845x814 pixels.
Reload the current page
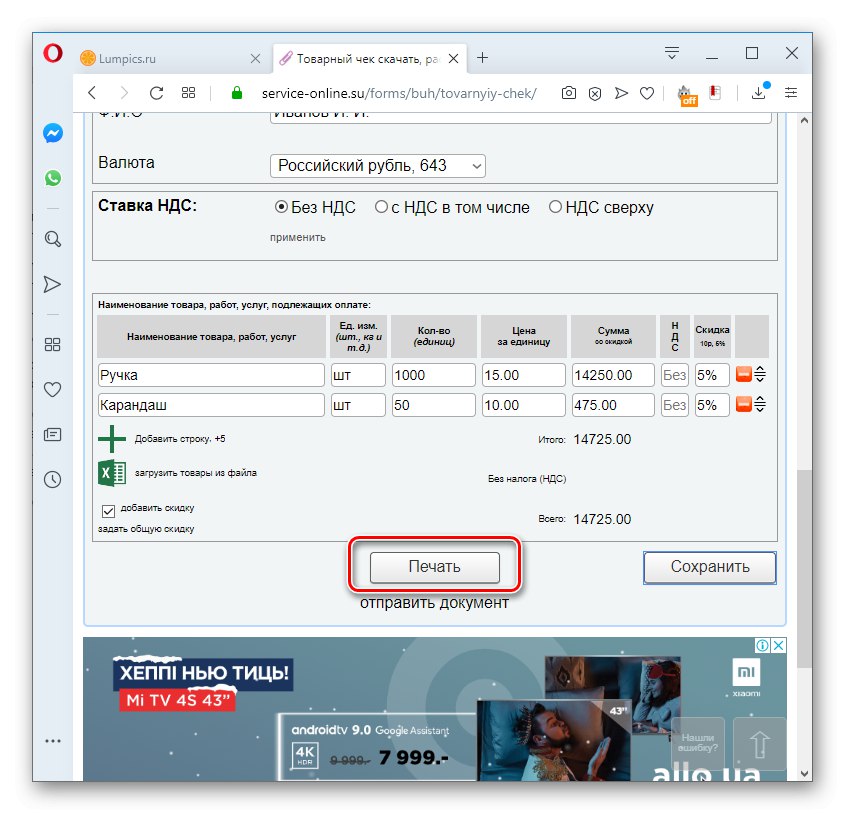pos(156,93)
